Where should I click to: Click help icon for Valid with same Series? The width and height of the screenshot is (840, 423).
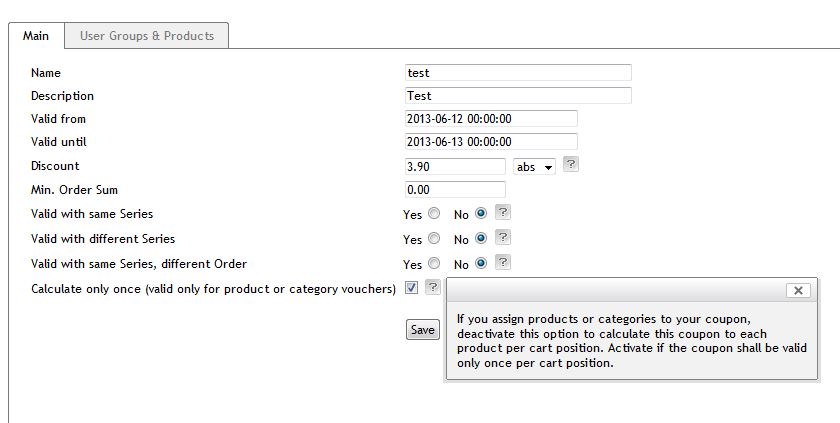[503, 213]
